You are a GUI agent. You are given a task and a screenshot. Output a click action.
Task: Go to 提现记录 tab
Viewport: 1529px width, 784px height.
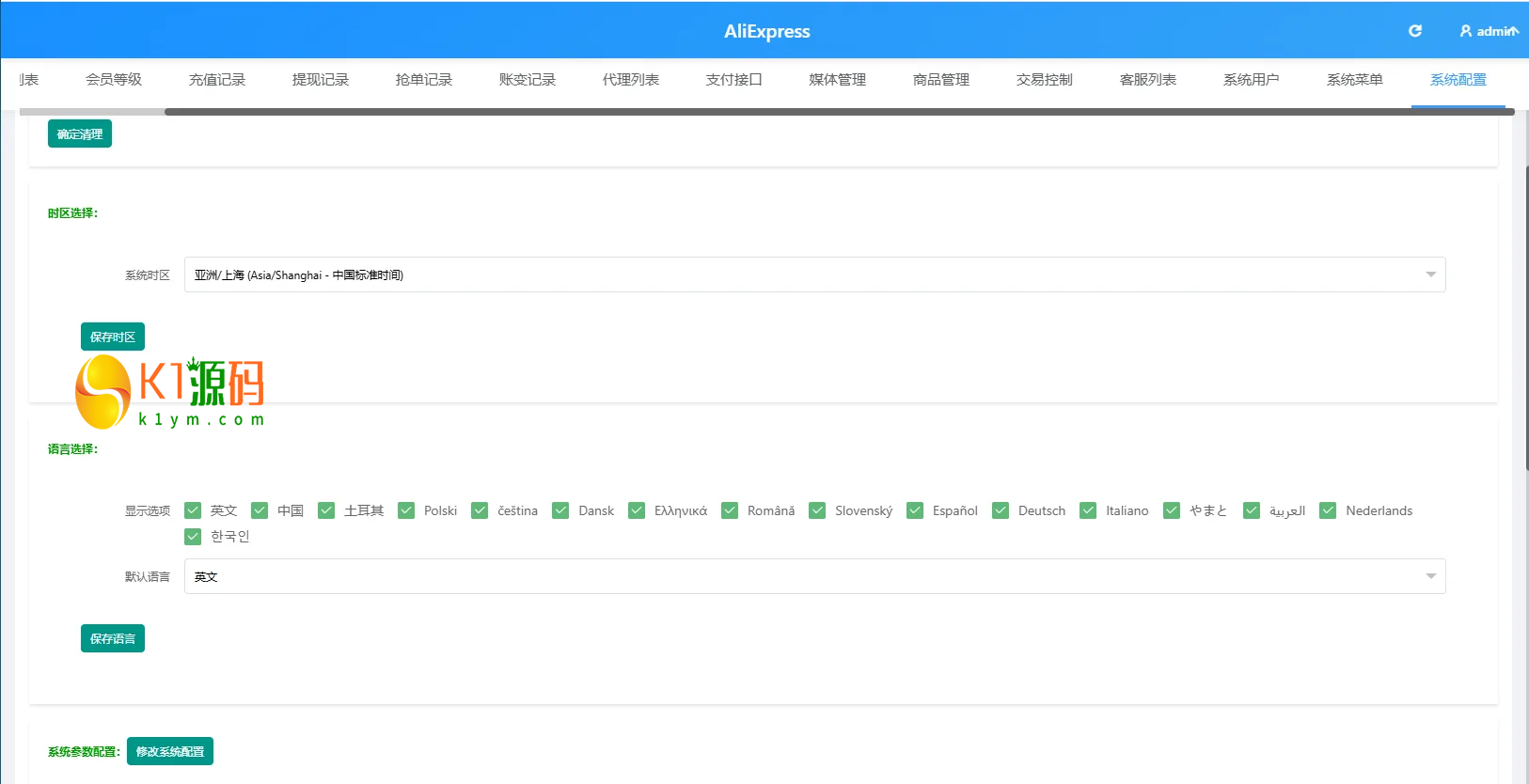tap(321, 80)
